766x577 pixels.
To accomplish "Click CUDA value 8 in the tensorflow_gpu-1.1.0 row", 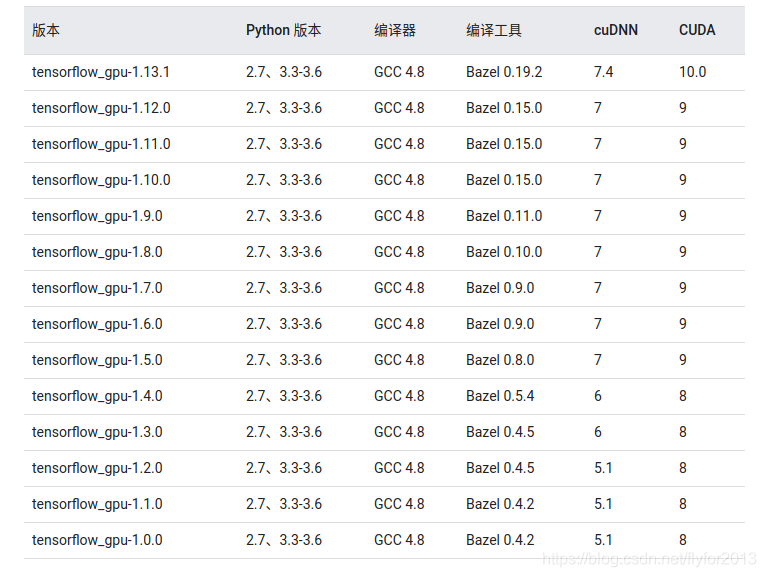I will [683, 504].
